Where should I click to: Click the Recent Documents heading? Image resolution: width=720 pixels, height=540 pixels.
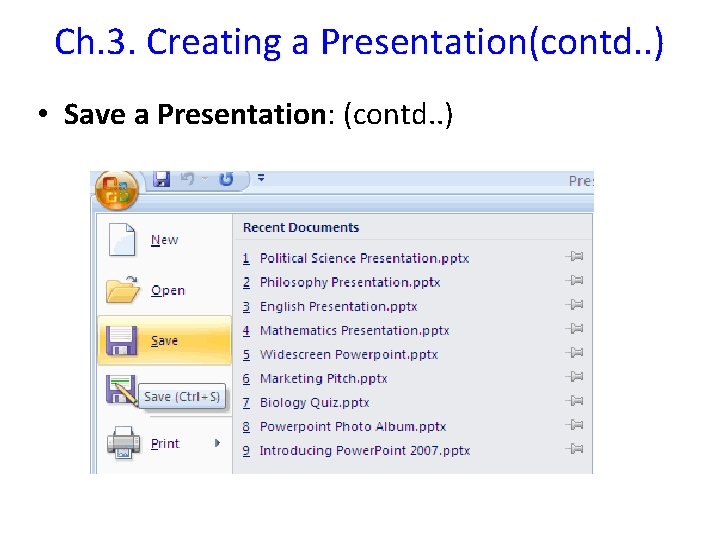click(301, 228)
